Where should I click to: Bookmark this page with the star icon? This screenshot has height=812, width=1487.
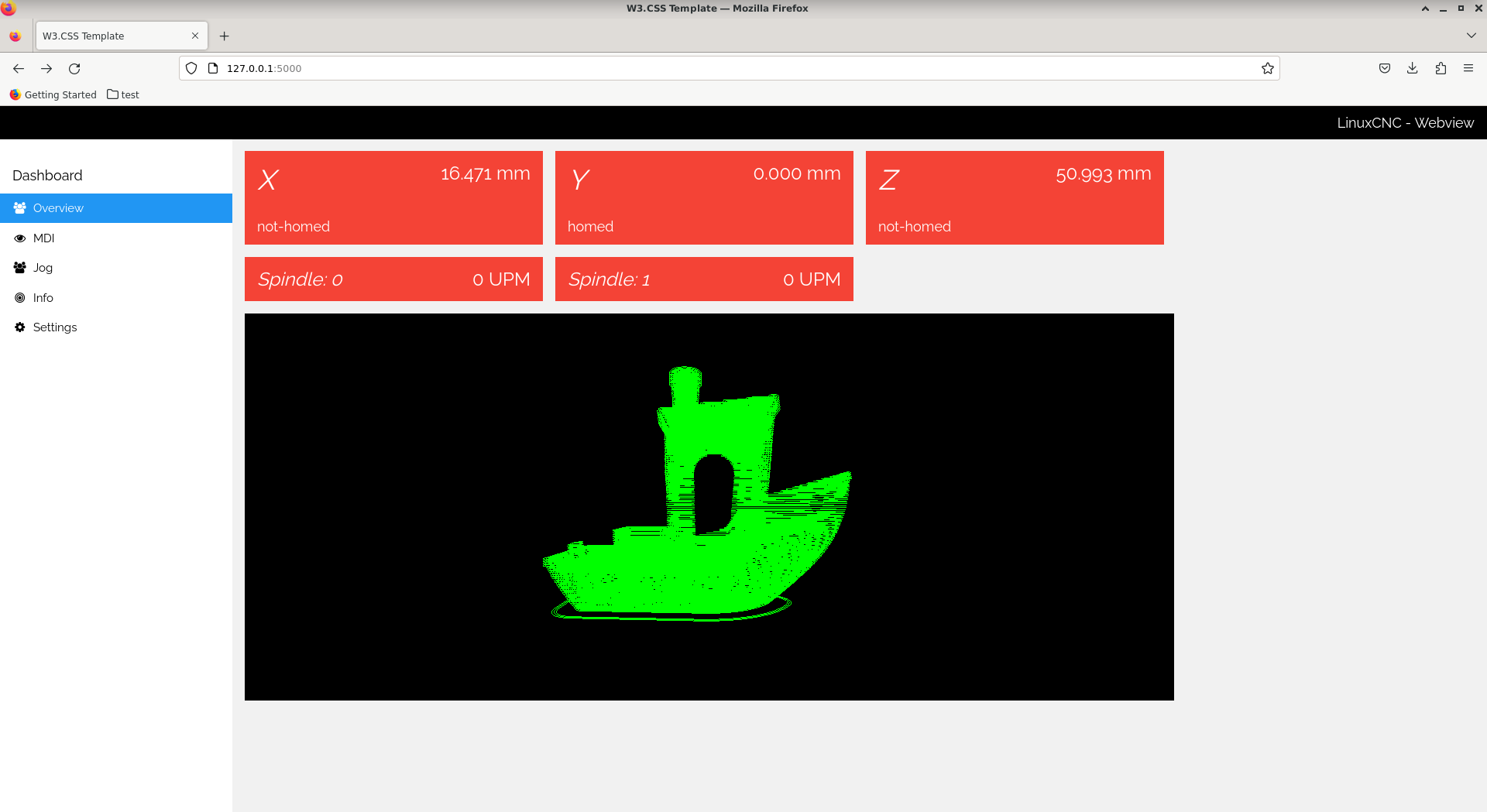point(1267,68)
